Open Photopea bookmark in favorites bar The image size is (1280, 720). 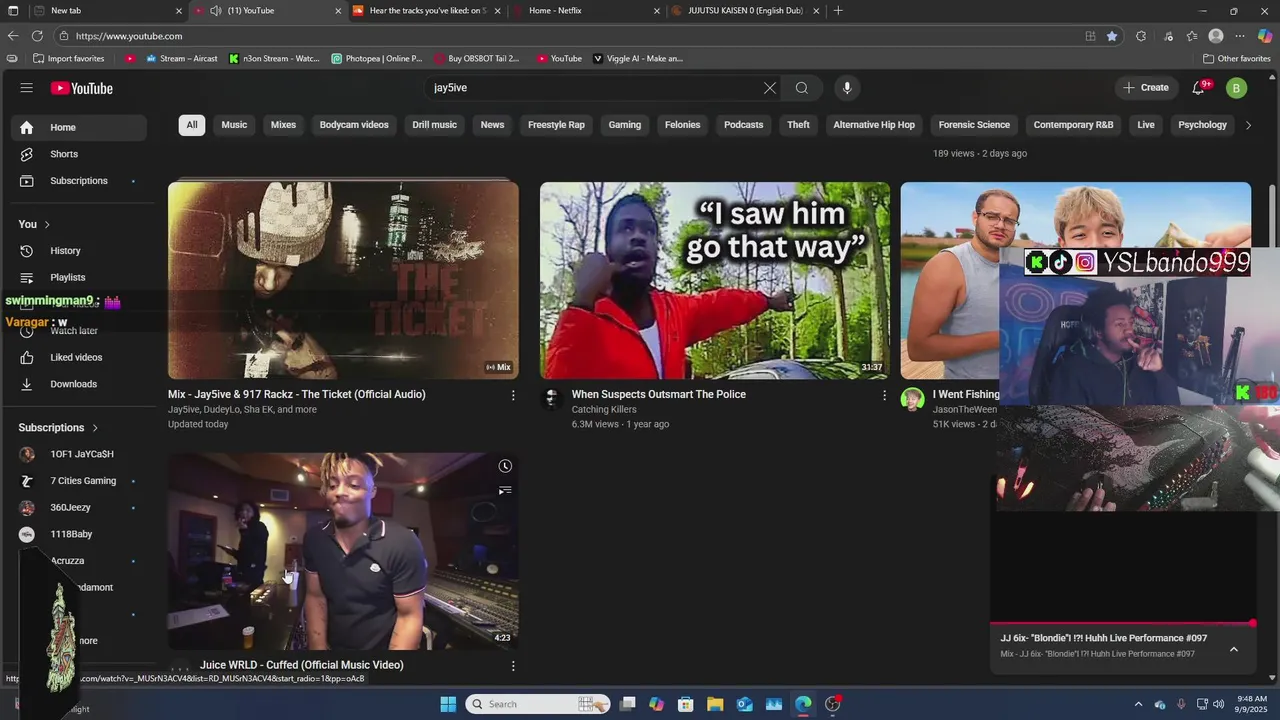pos(377,59)
